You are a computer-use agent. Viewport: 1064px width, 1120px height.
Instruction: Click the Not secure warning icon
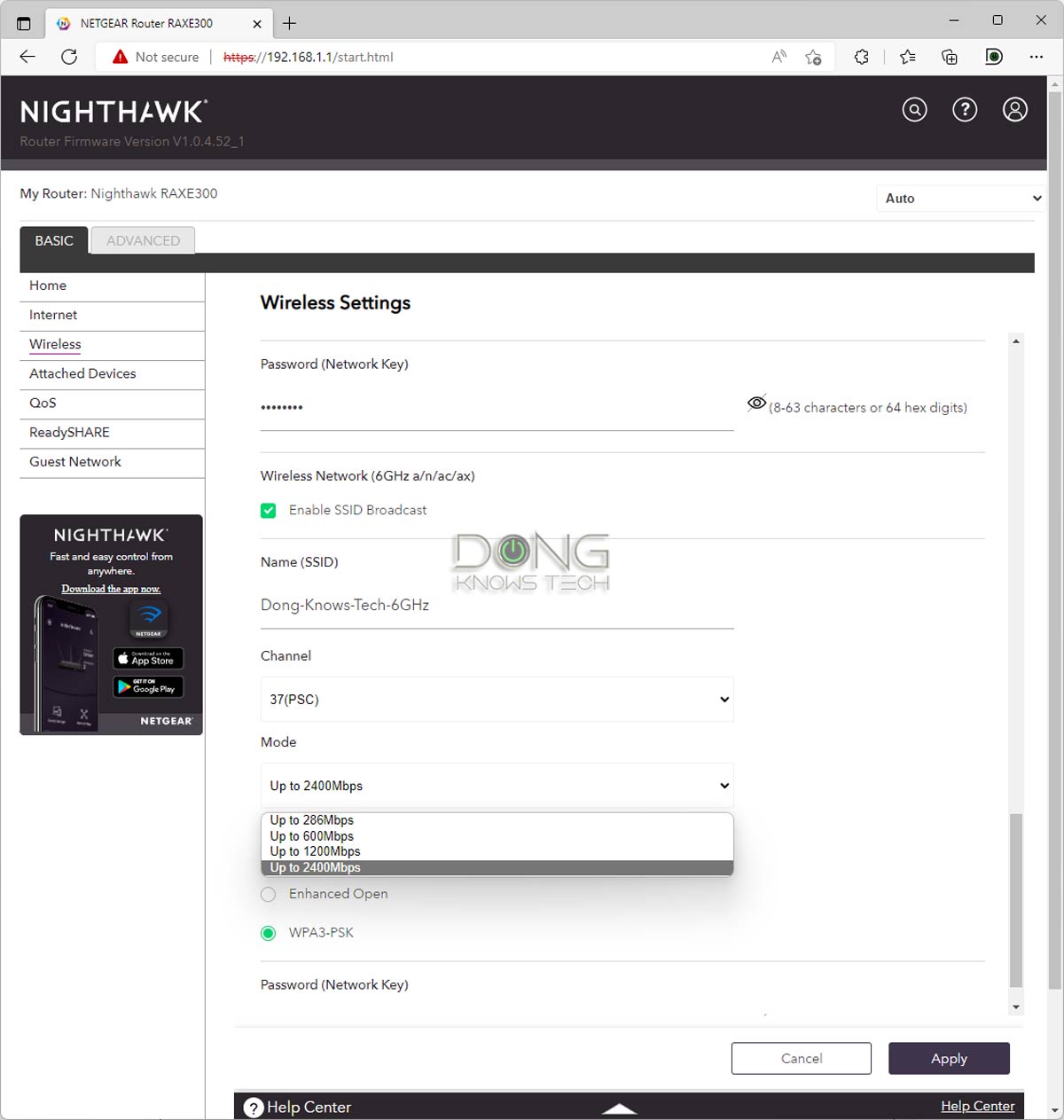(x=121, y=57)
